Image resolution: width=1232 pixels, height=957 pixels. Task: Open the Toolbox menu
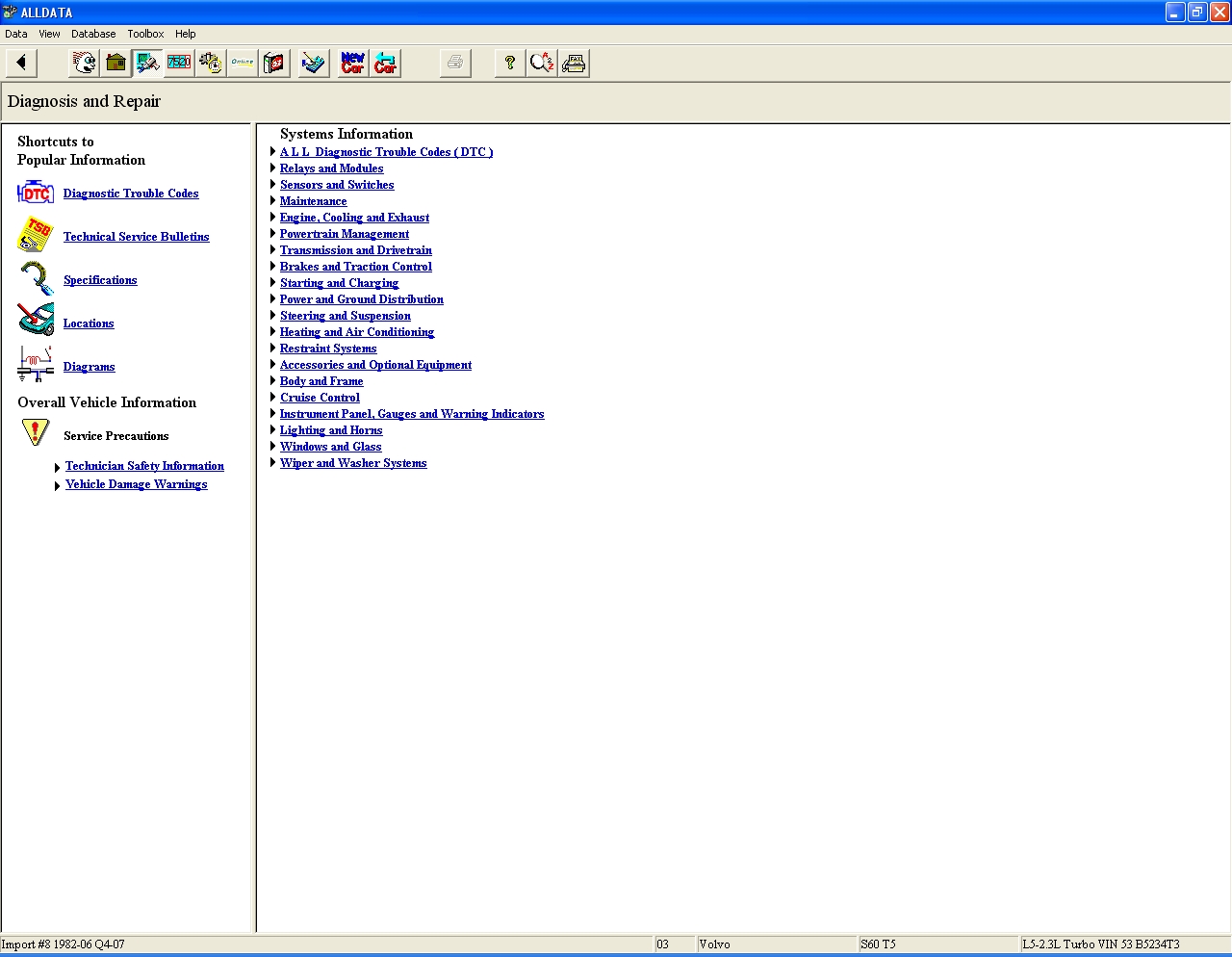pos(145,34)
